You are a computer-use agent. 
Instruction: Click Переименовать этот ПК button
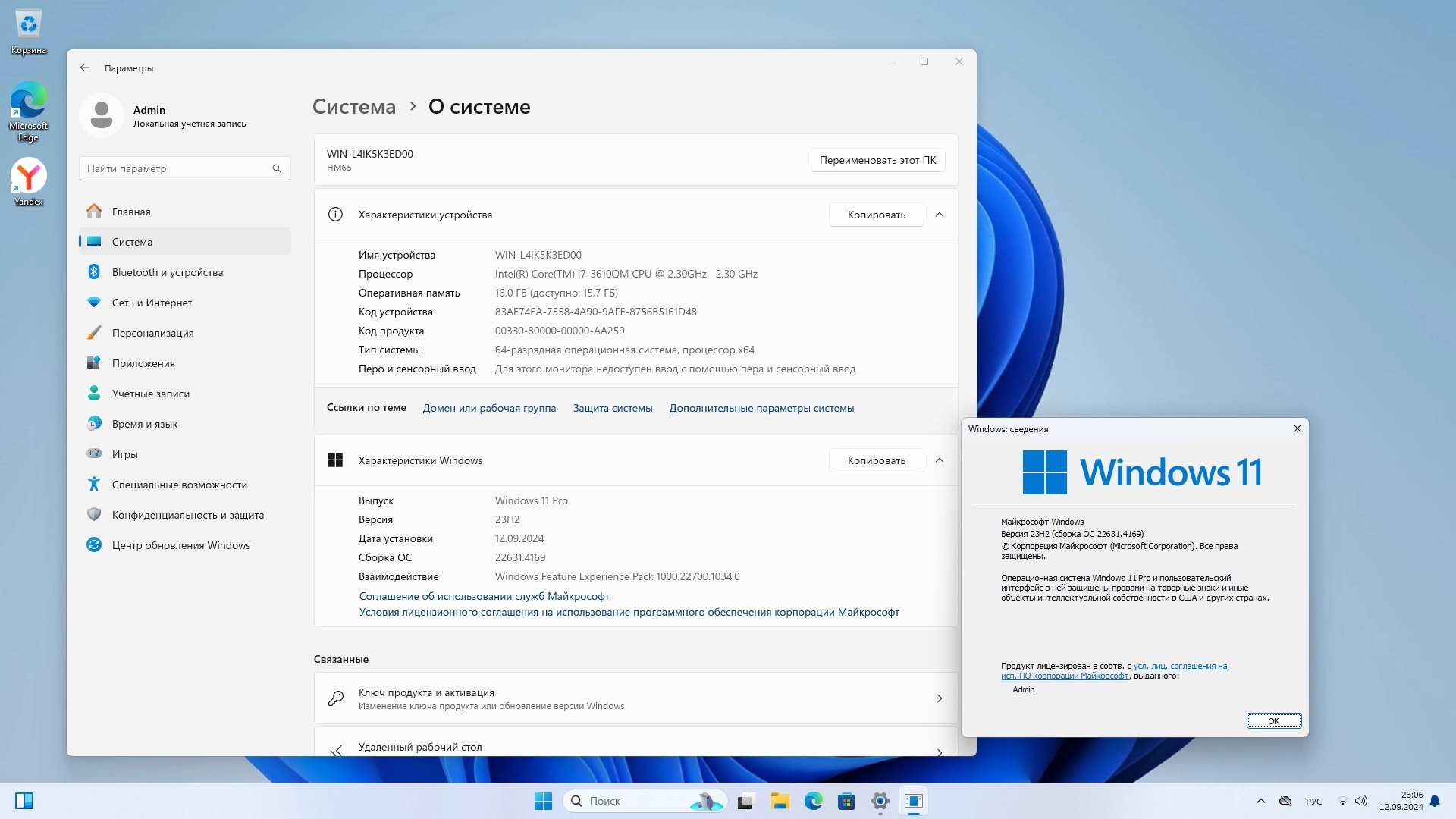(x=877, y=160)
